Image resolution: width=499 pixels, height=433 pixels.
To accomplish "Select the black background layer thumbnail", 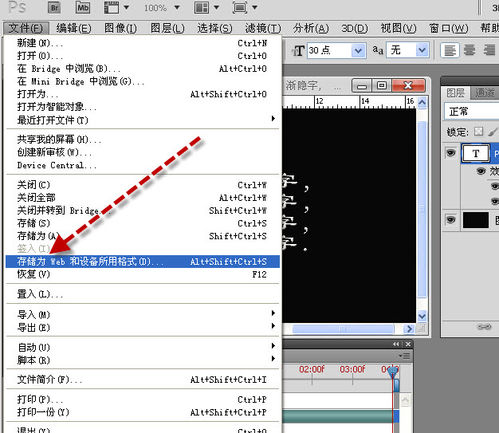I will (x=476, y=220).
